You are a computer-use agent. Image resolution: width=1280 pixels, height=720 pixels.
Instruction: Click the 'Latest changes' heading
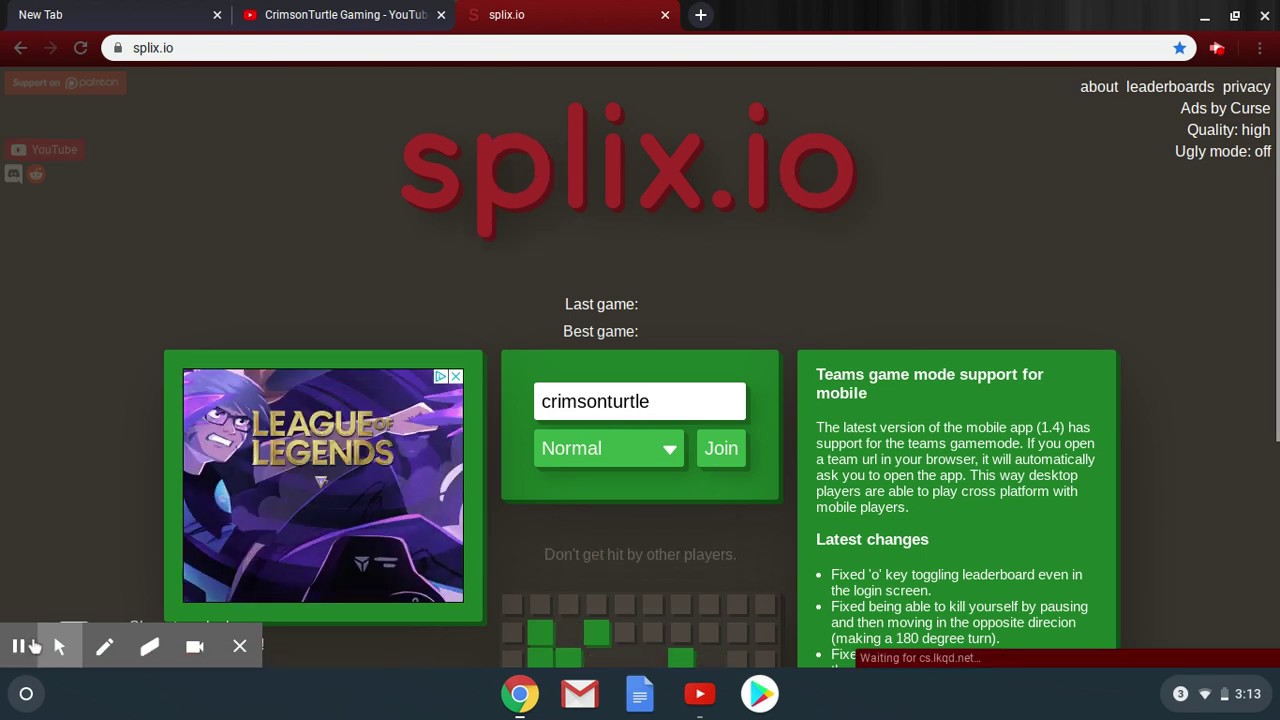[872, 539]
